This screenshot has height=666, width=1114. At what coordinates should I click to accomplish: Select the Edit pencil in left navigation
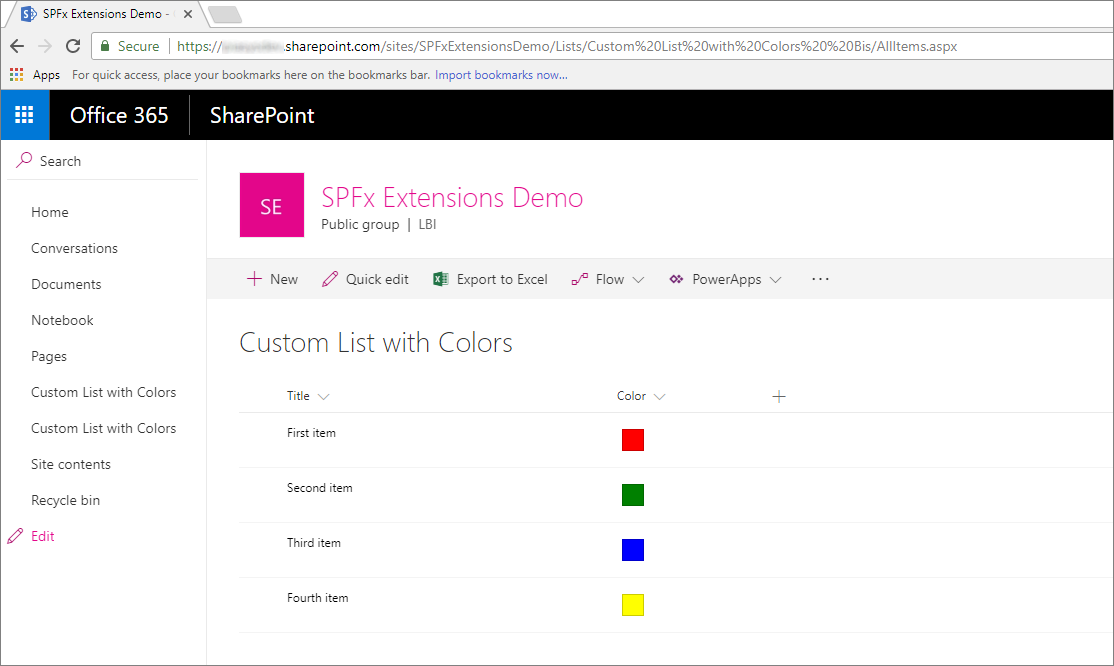pos(14,535)
